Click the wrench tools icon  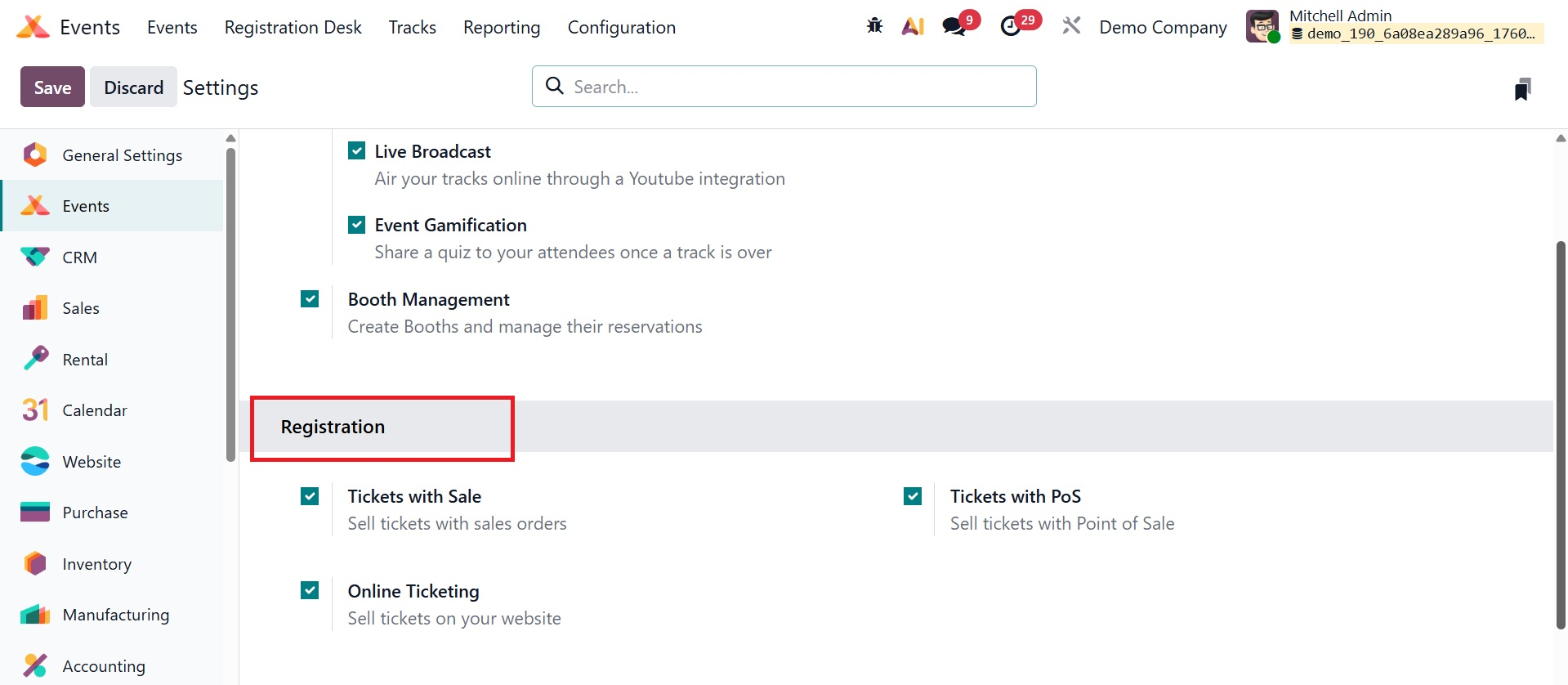point(1071,26)
